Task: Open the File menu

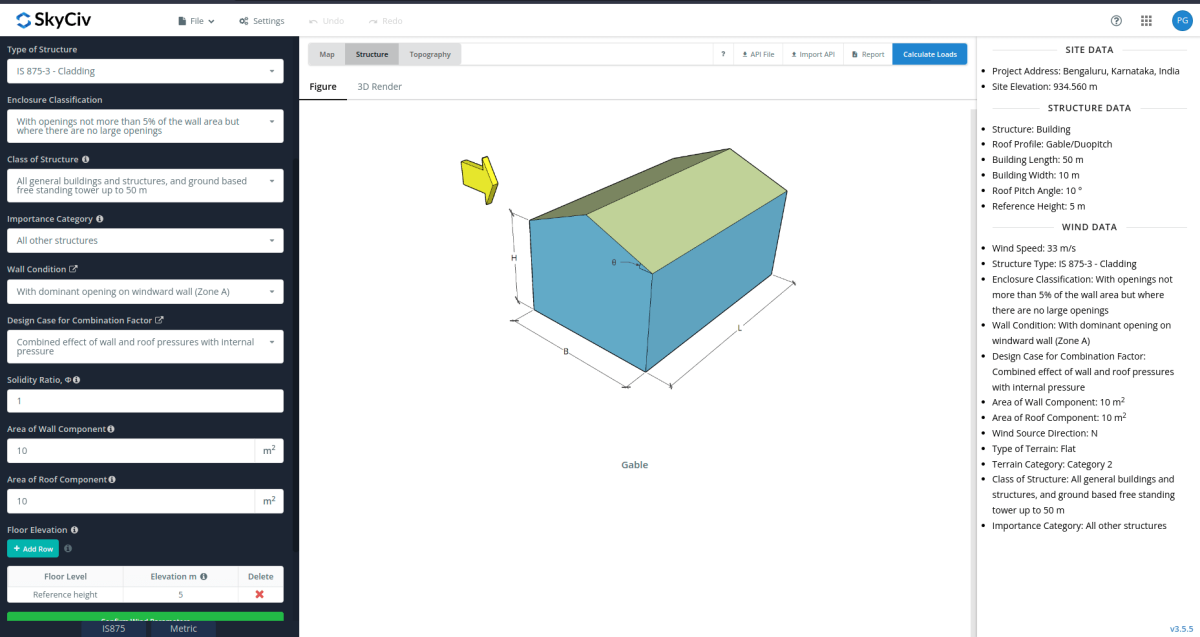Action: (x=196, y=21)
